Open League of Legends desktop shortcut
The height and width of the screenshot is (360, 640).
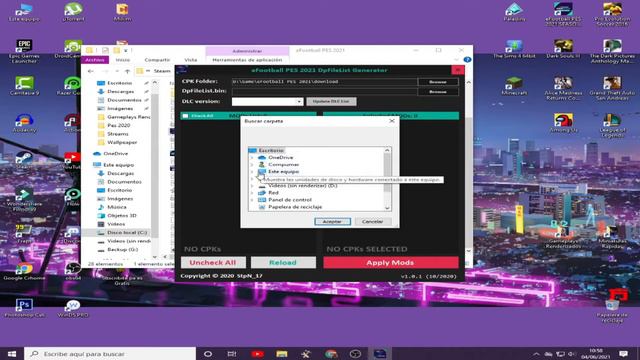tap(612, 125)
